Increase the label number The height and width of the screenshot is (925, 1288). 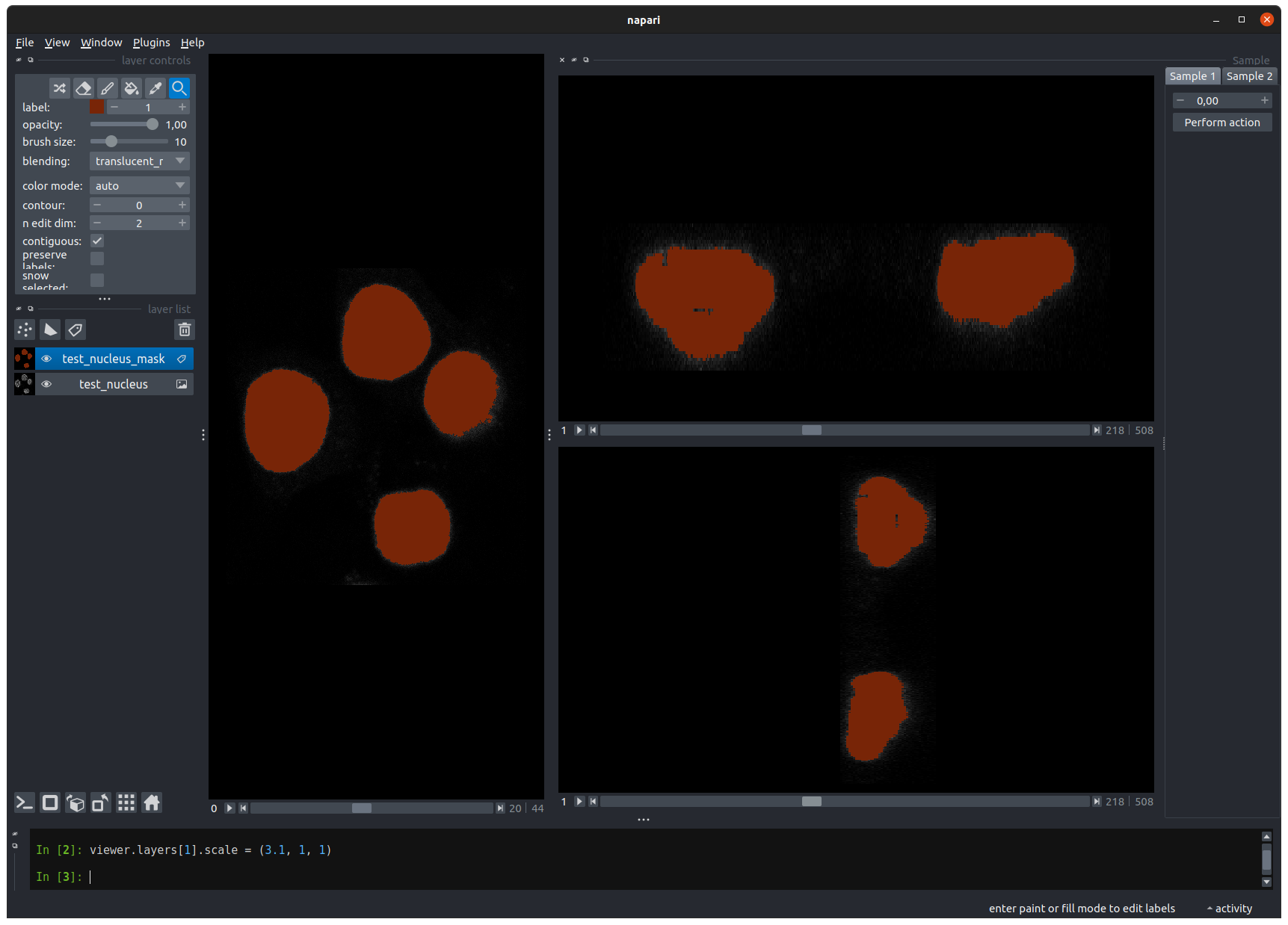[x=182, y=107]
